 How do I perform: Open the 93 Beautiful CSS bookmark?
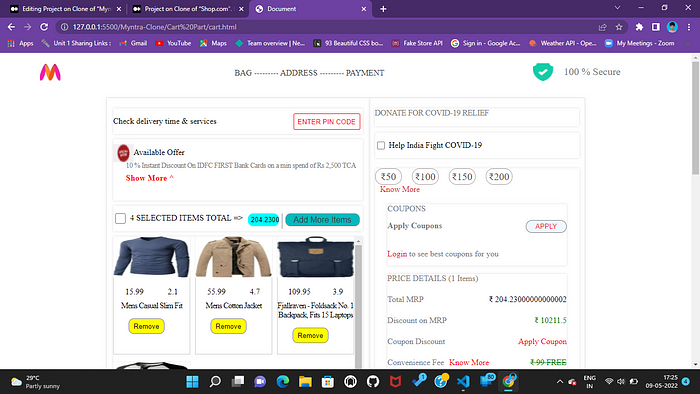tap(348, 43)
